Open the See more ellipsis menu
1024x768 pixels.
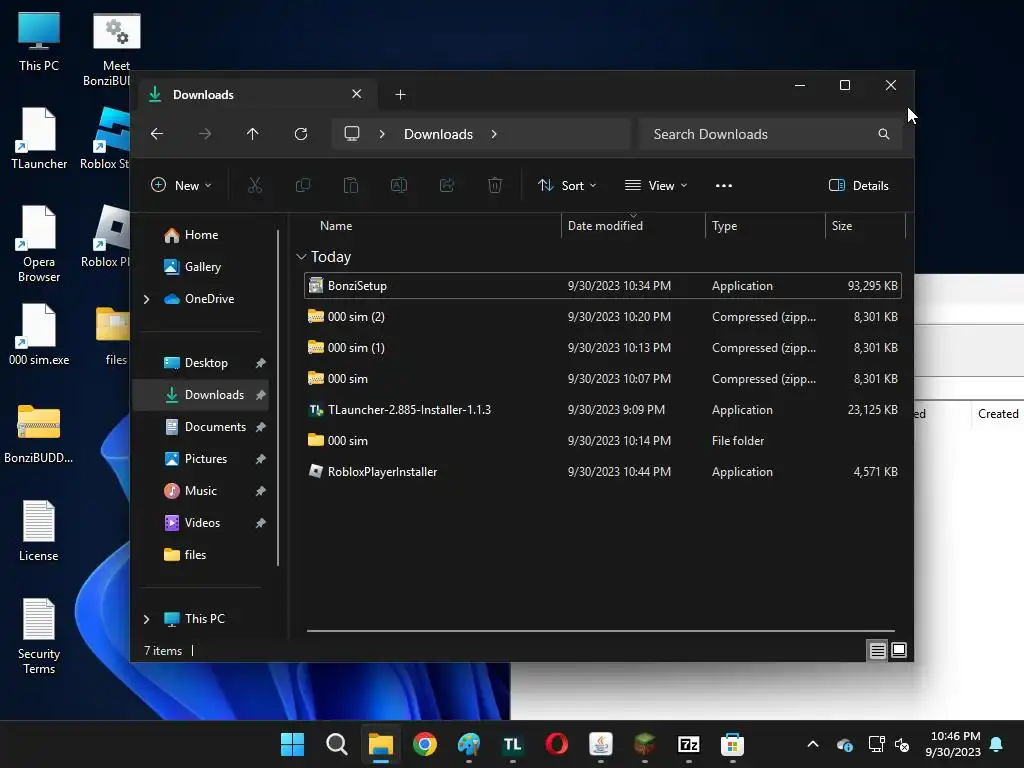[724, 185]
